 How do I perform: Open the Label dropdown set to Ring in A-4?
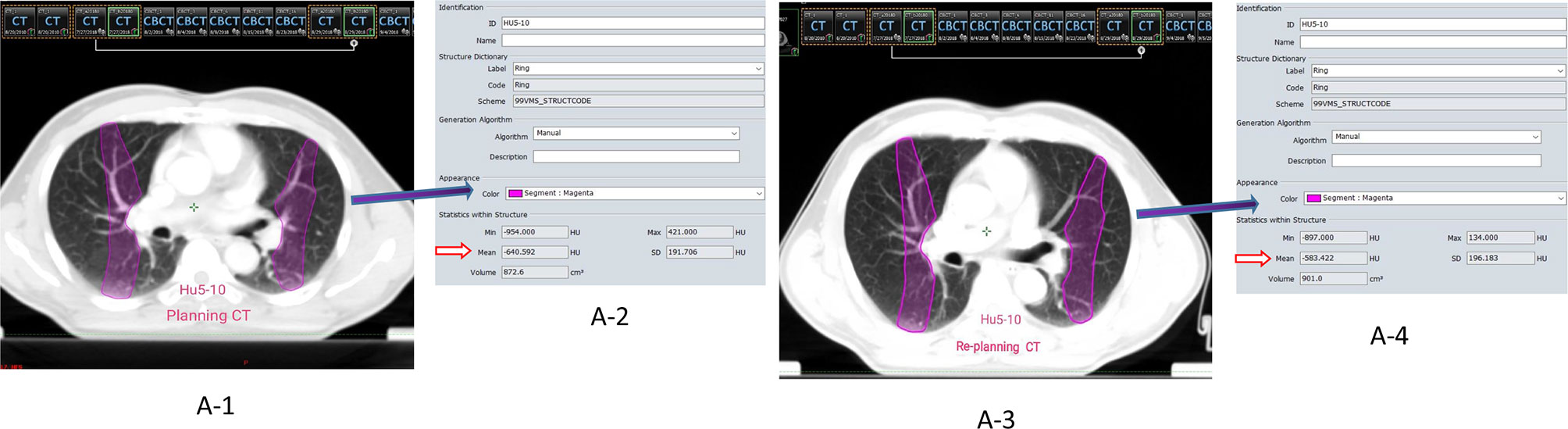click(1438, 70)
